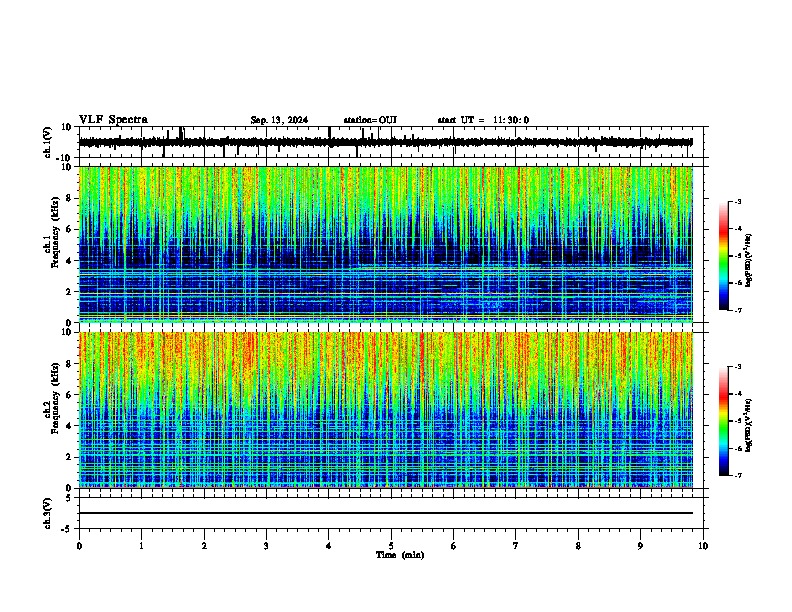
Task: Click time axis tick label "10" at right end
Action: pos(703,546)
